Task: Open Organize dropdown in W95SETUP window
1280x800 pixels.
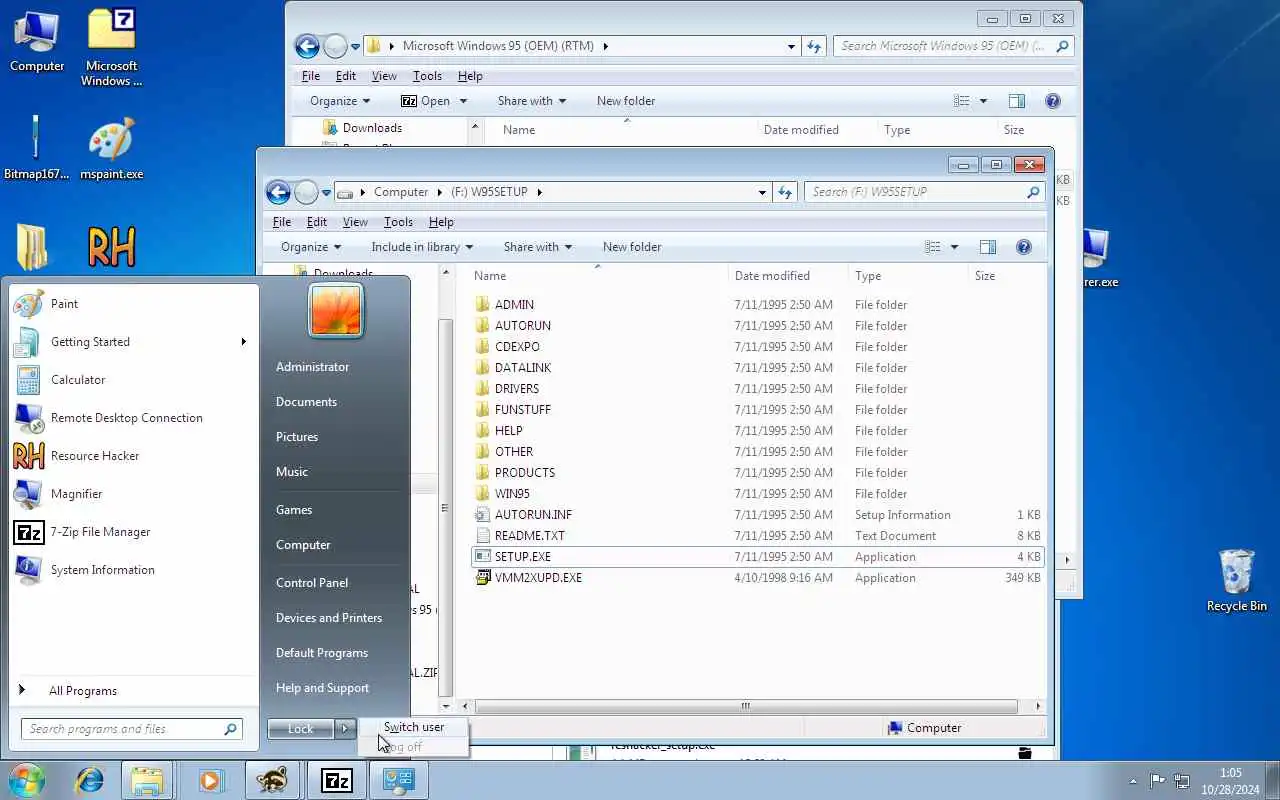Action: [311, 247]
